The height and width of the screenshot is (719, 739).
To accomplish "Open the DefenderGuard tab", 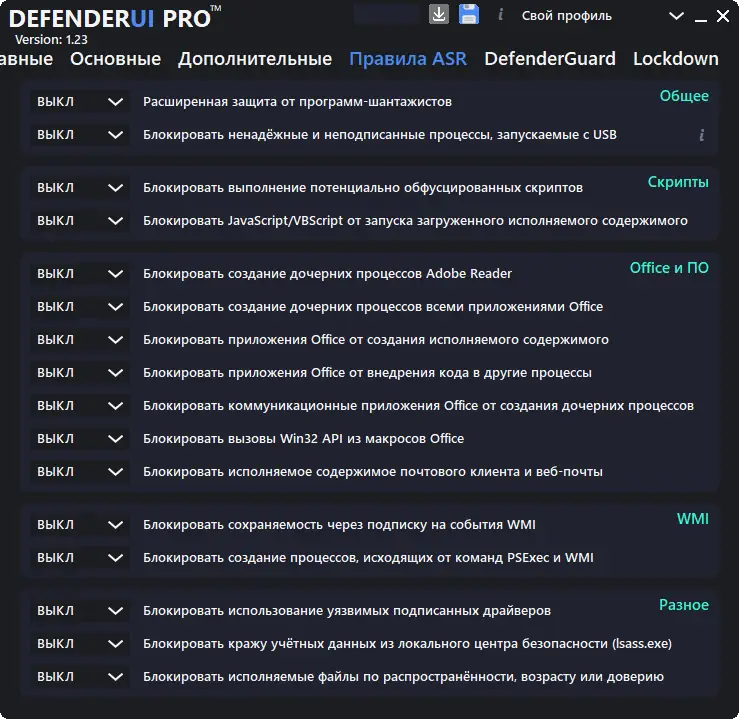I will pyautogui.click(x=550, y=59).
